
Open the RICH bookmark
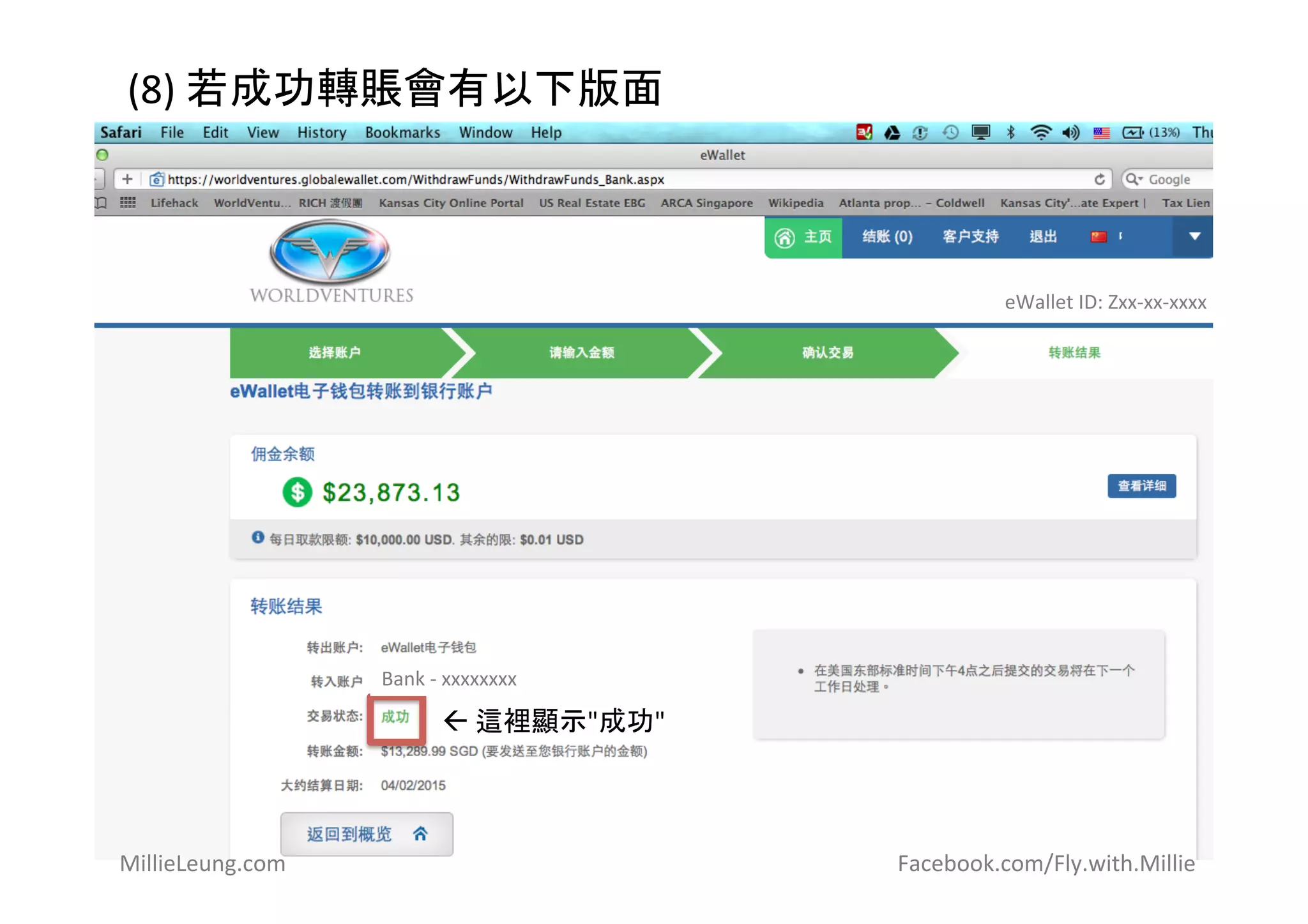[330, 203]
